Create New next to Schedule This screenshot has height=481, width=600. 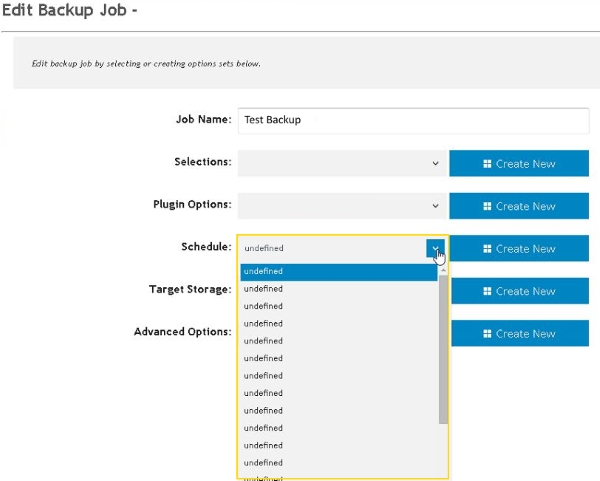519,248
